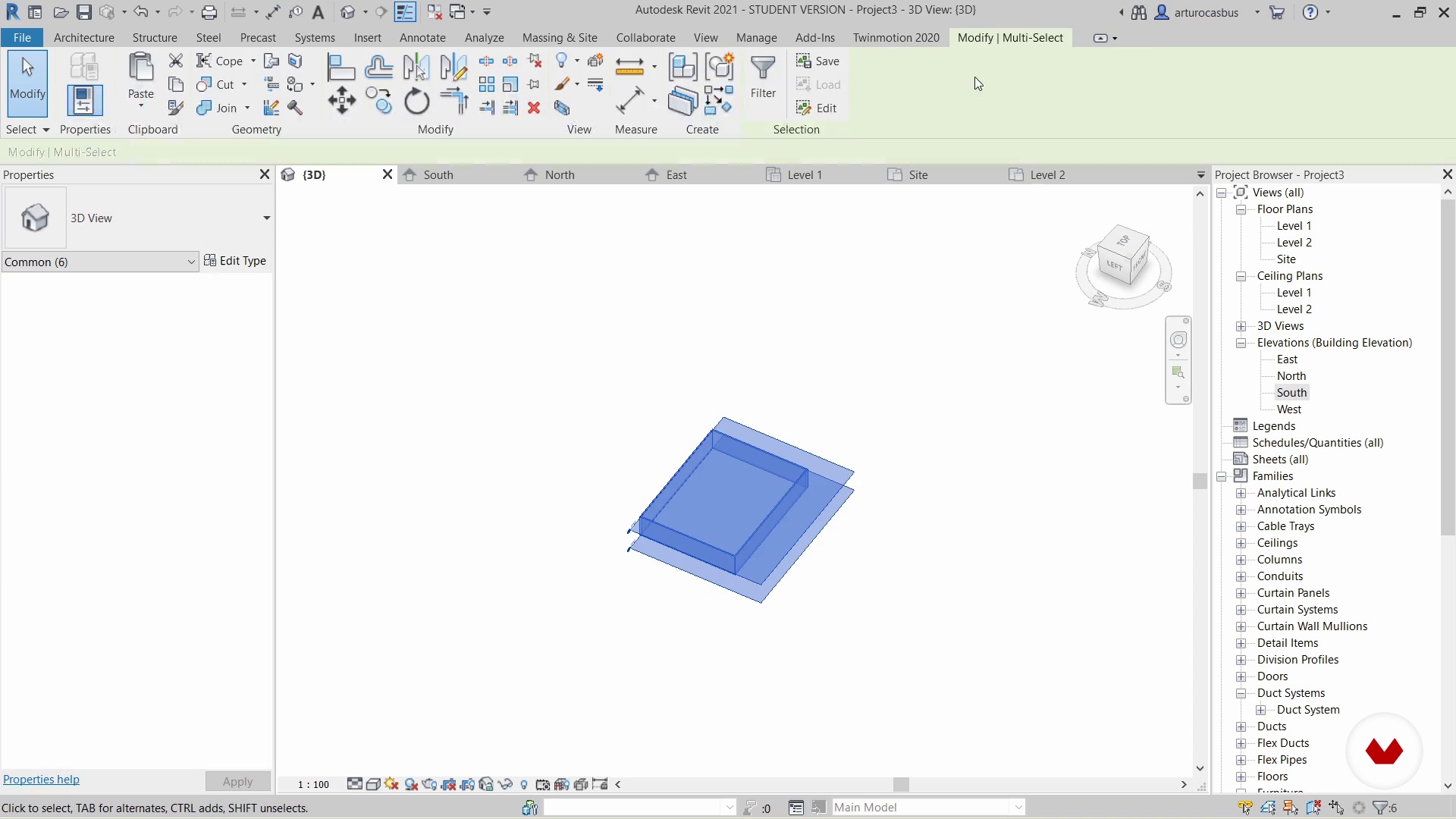The height and width of the screenshot is (819, 1456).
Task: Click the Worksets icon in status bar
Action: (530, 808)
